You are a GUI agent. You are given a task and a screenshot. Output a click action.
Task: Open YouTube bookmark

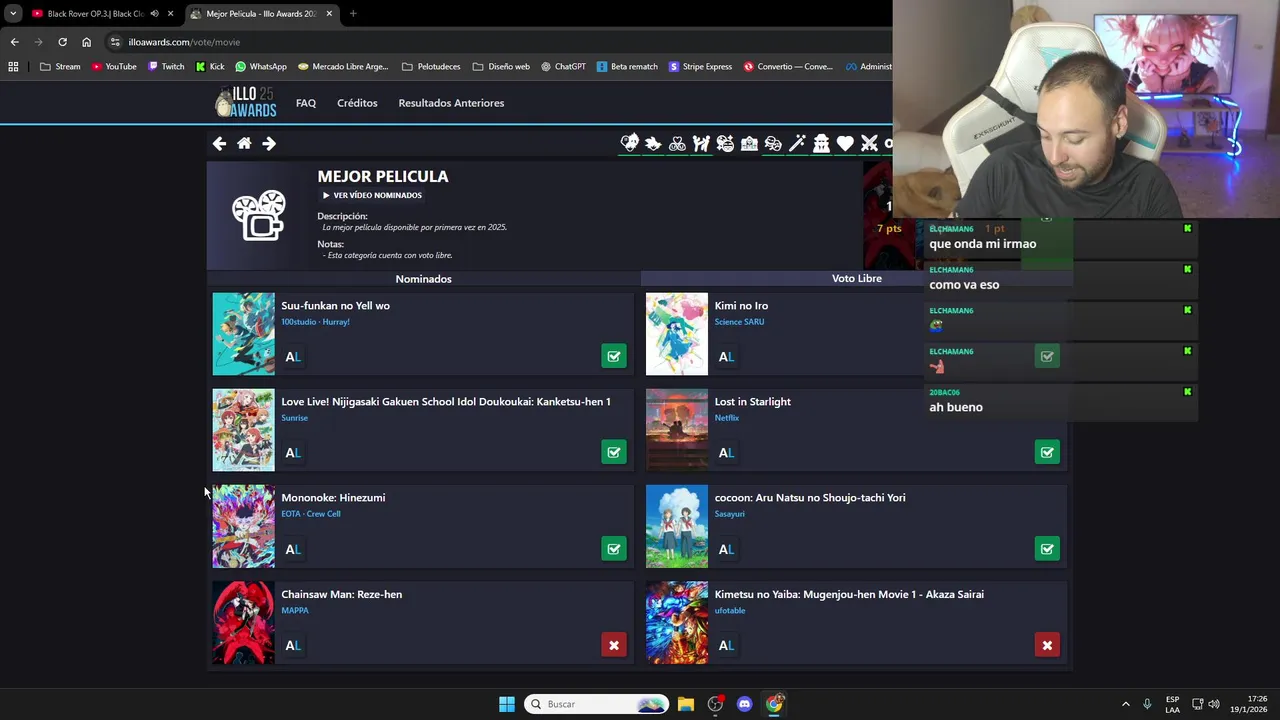(114, 67)
